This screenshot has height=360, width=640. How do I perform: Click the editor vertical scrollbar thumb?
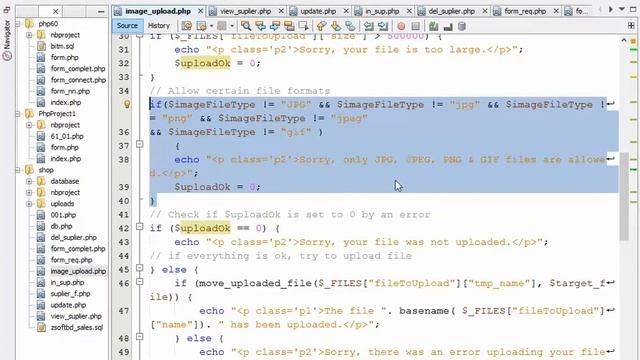(x=624, y=196)
